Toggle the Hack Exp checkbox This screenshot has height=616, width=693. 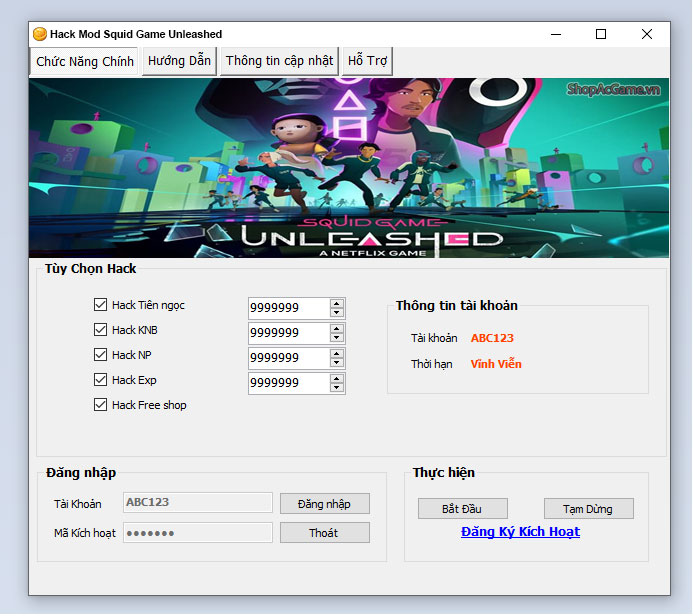[x=100, y=380]
